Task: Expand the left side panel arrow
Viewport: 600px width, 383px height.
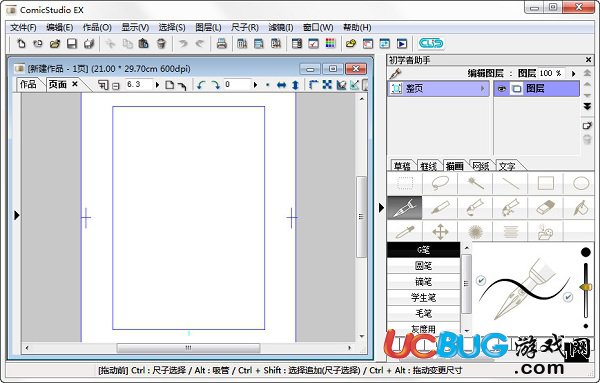Action: [16, 215]
